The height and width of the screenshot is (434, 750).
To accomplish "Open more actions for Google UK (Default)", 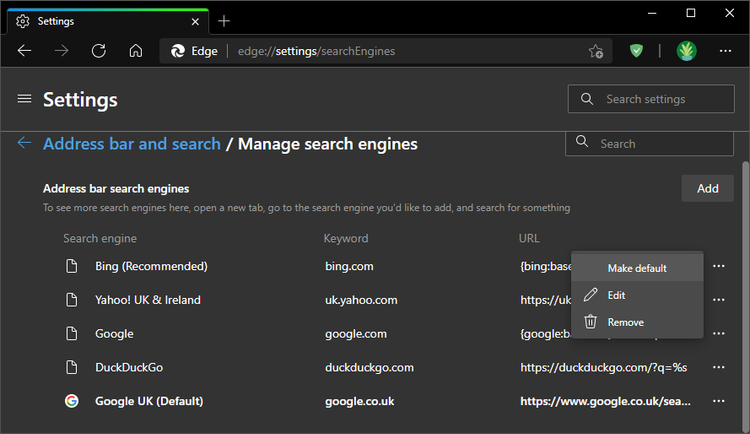I will (x=718, y=401).
